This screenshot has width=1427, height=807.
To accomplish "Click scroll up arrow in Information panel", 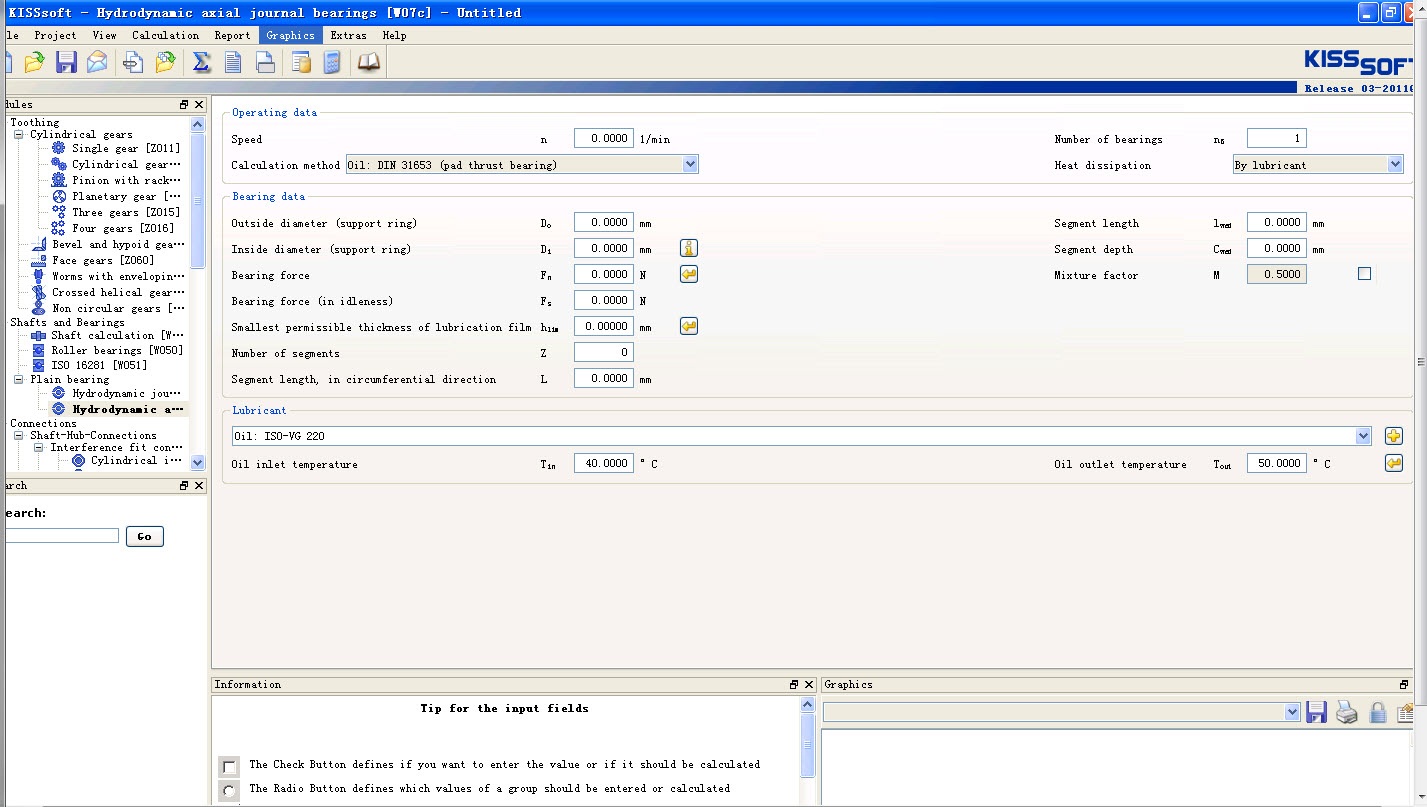I will 809,705.
